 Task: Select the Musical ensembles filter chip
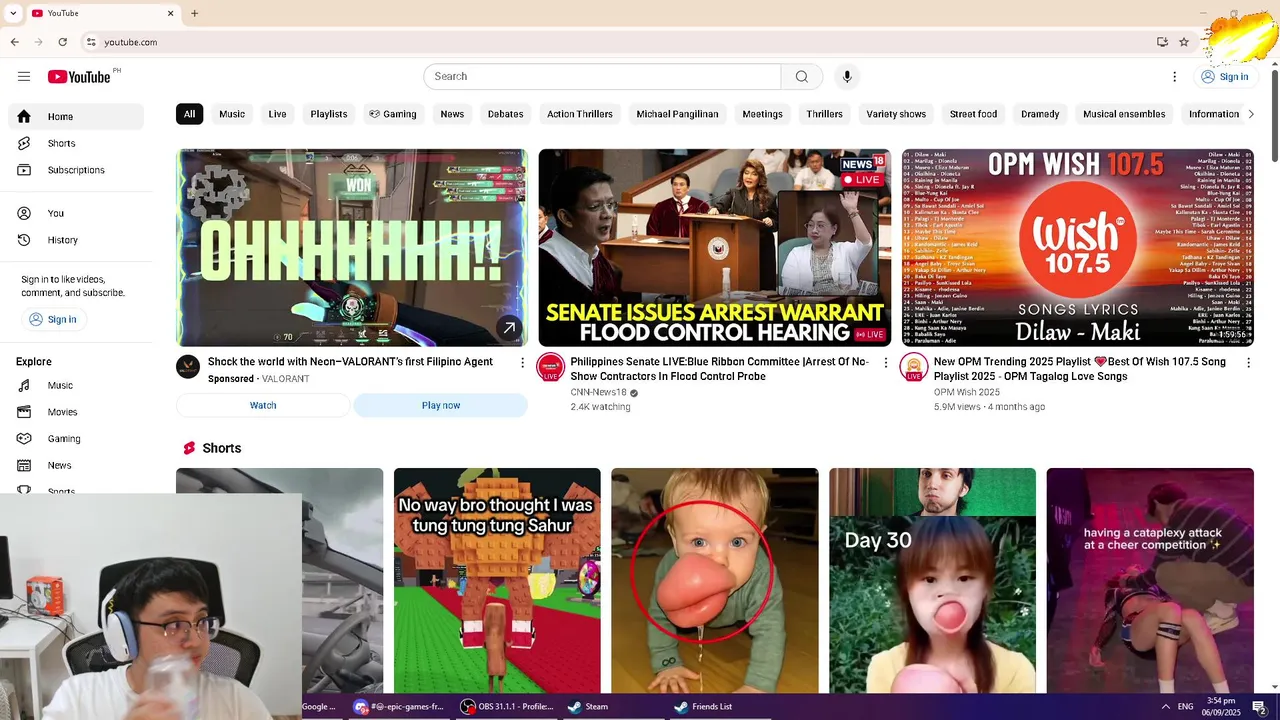1124,114
